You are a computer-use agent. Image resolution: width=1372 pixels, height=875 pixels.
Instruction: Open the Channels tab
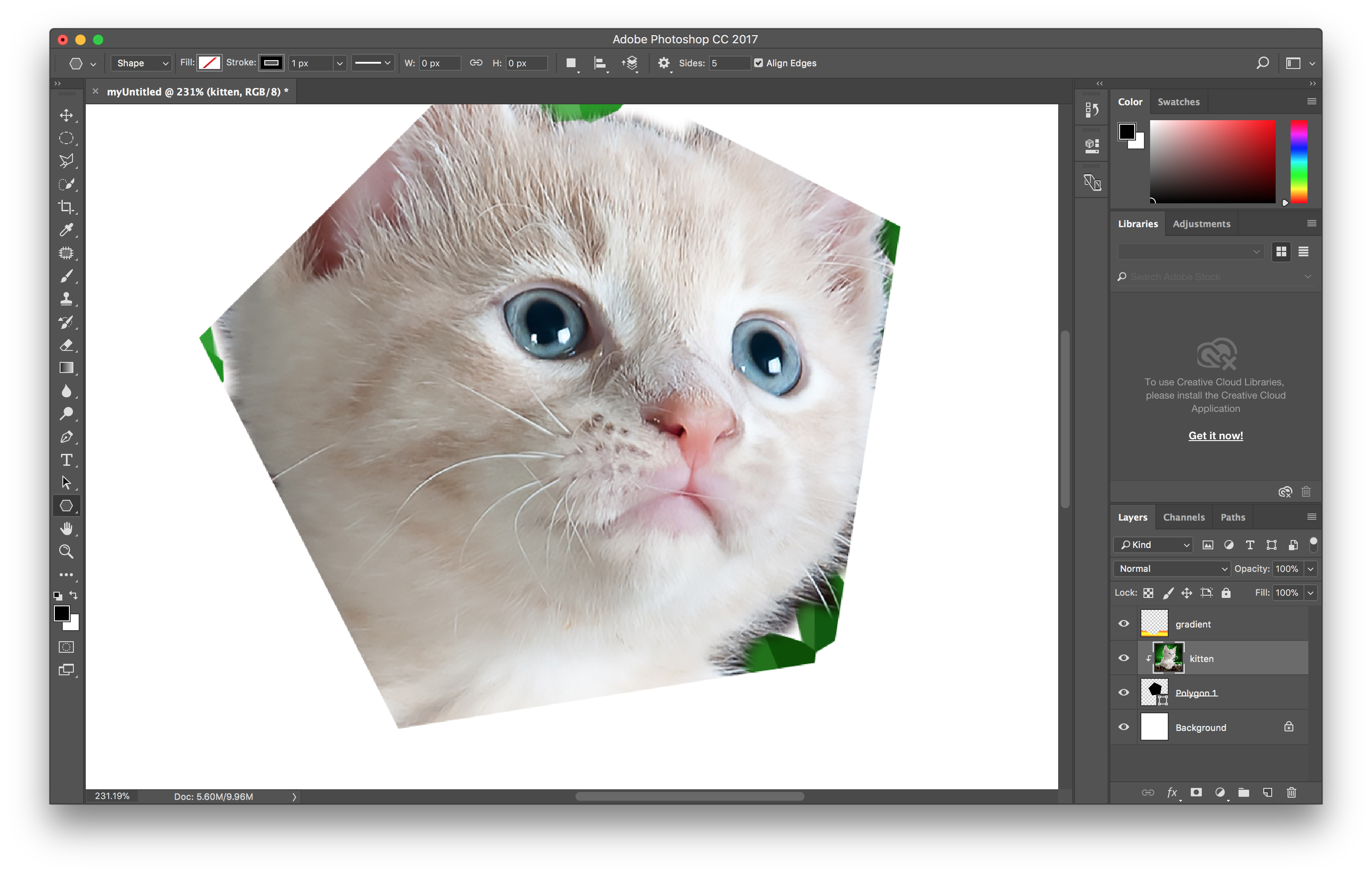1184,517
